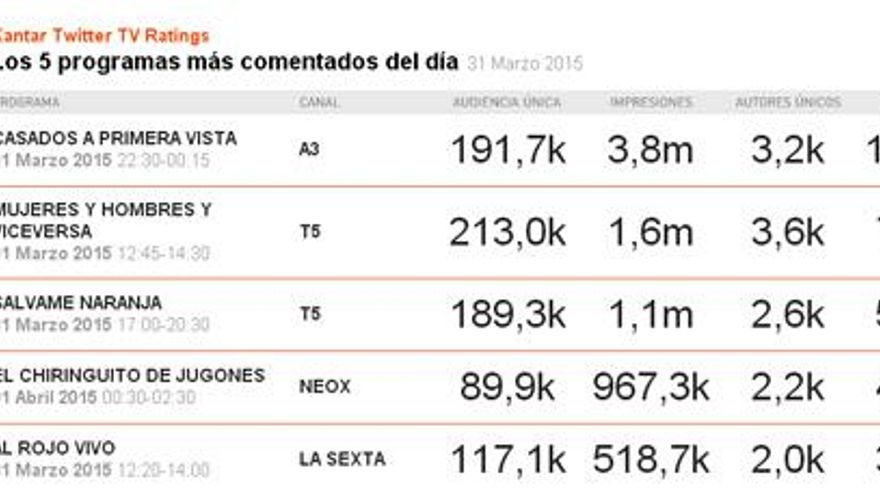Select the Salvame Naranja program title
880x495 pixels.
click(81, 303)
